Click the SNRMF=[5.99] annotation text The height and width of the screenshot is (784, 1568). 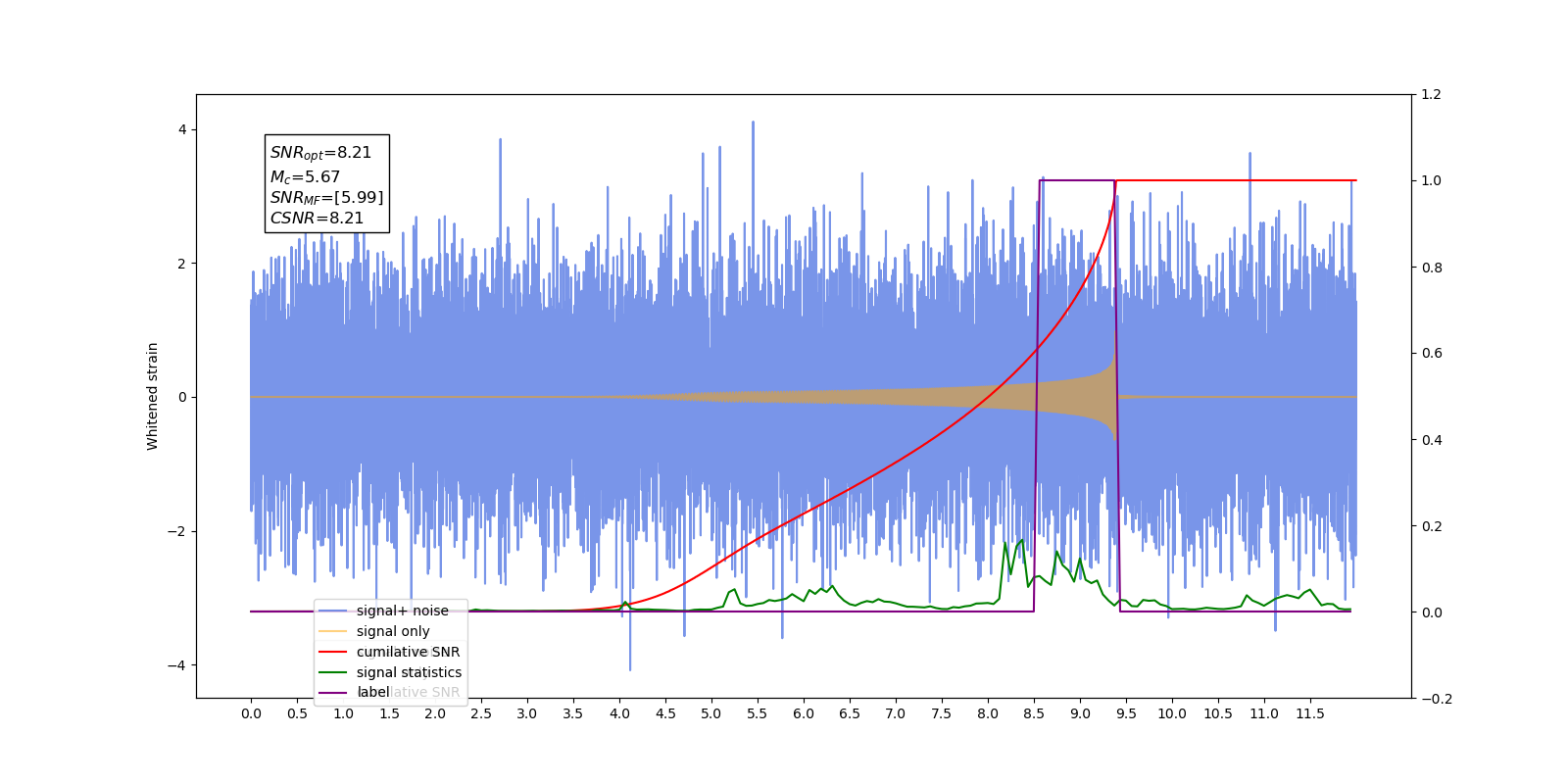(326, 198)
